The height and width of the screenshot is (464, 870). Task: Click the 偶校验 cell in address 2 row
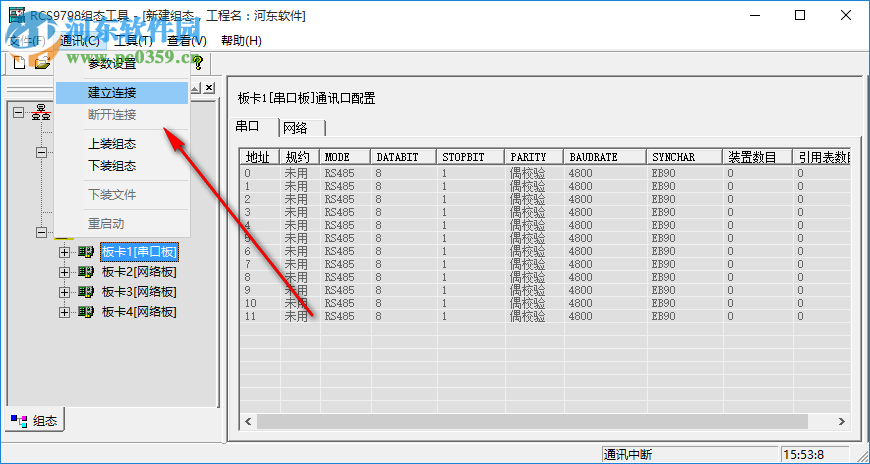[x=535, y=199]
